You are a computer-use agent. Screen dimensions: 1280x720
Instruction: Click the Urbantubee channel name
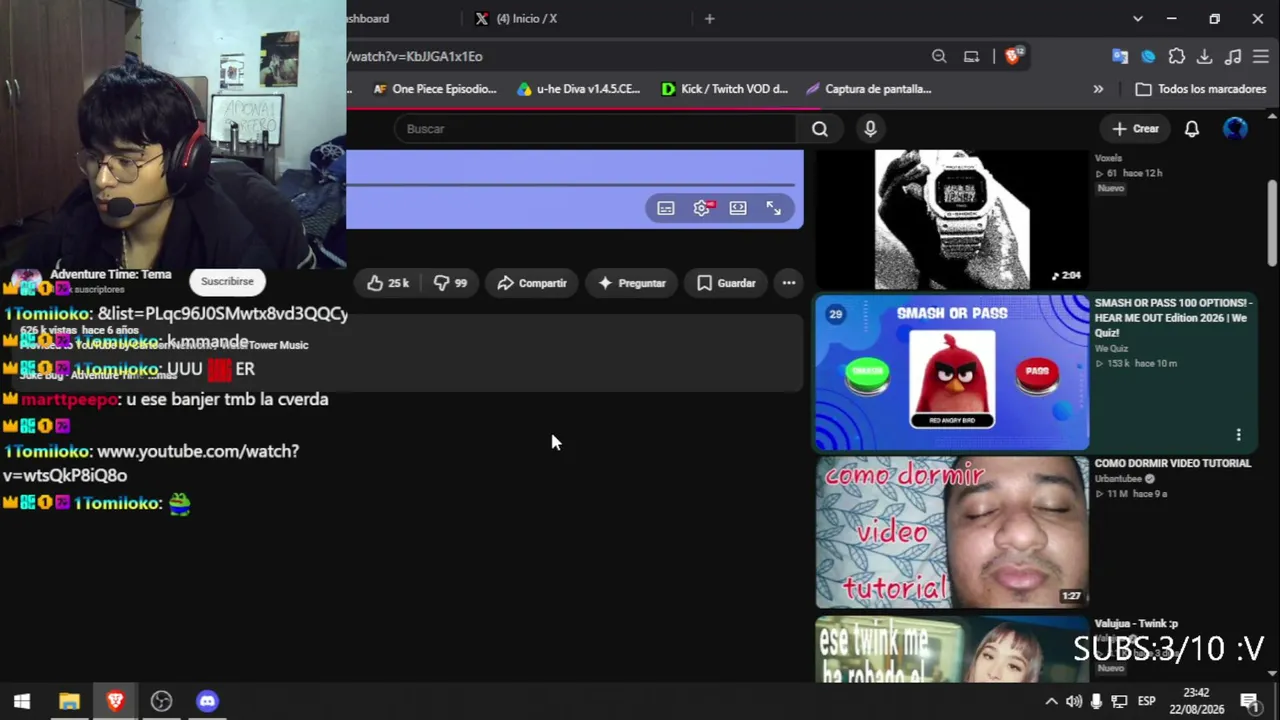pyautogui.click(x=1118, y=479)
